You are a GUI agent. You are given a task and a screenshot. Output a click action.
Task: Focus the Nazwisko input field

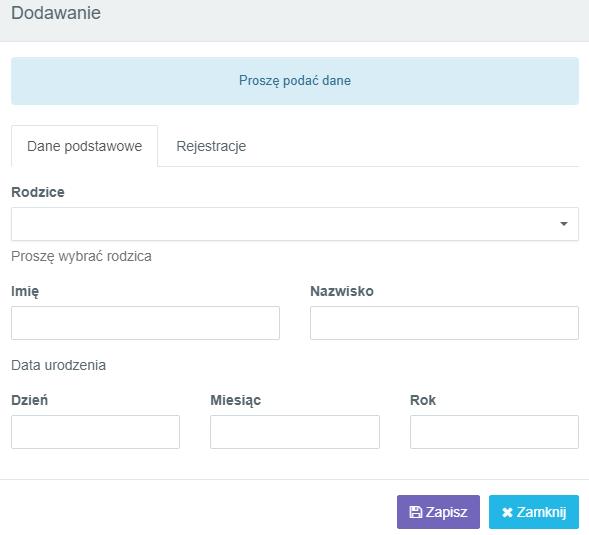[444, 323]
